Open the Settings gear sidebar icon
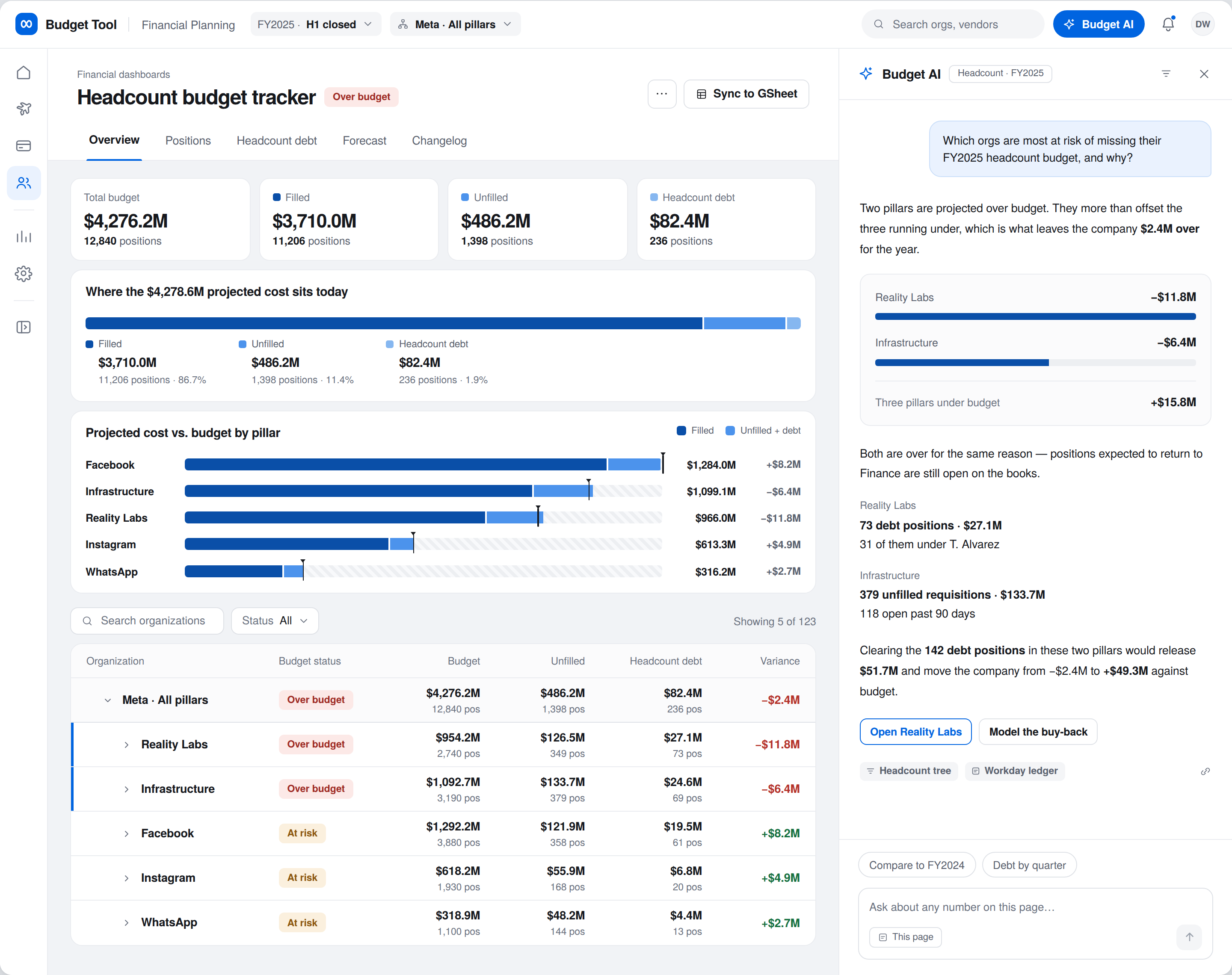Image resolution: width=1232 pixels, height=975 pixels. (24, 273)
